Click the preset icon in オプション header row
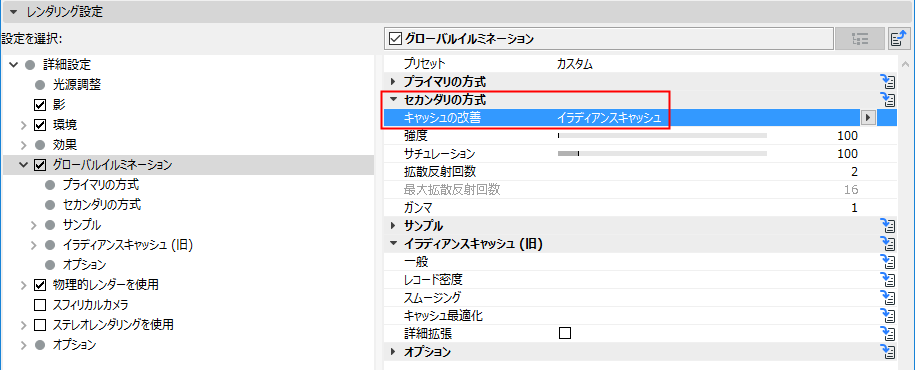This screenshot has width=915, height=370. (887, 352)
